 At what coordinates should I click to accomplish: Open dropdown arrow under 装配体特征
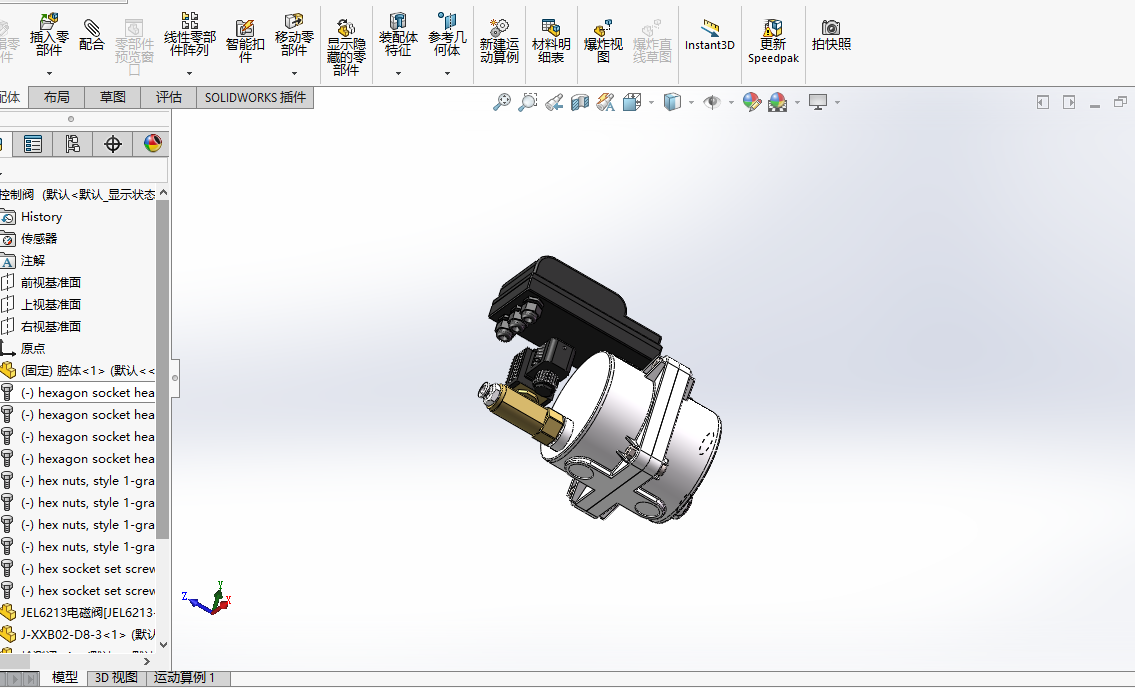click(398, 73)
